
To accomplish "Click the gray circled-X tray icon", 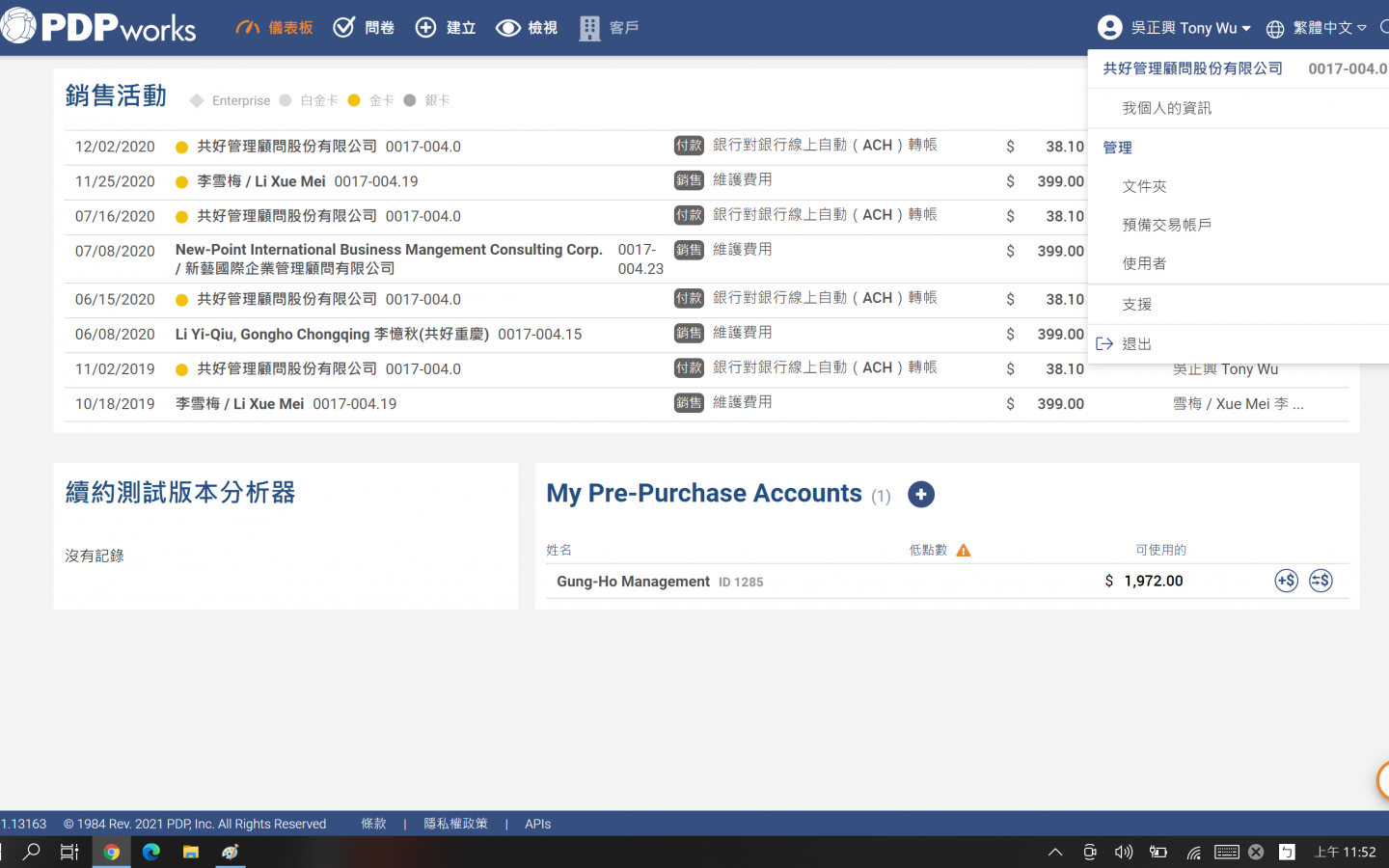I will click(1256, 852).
